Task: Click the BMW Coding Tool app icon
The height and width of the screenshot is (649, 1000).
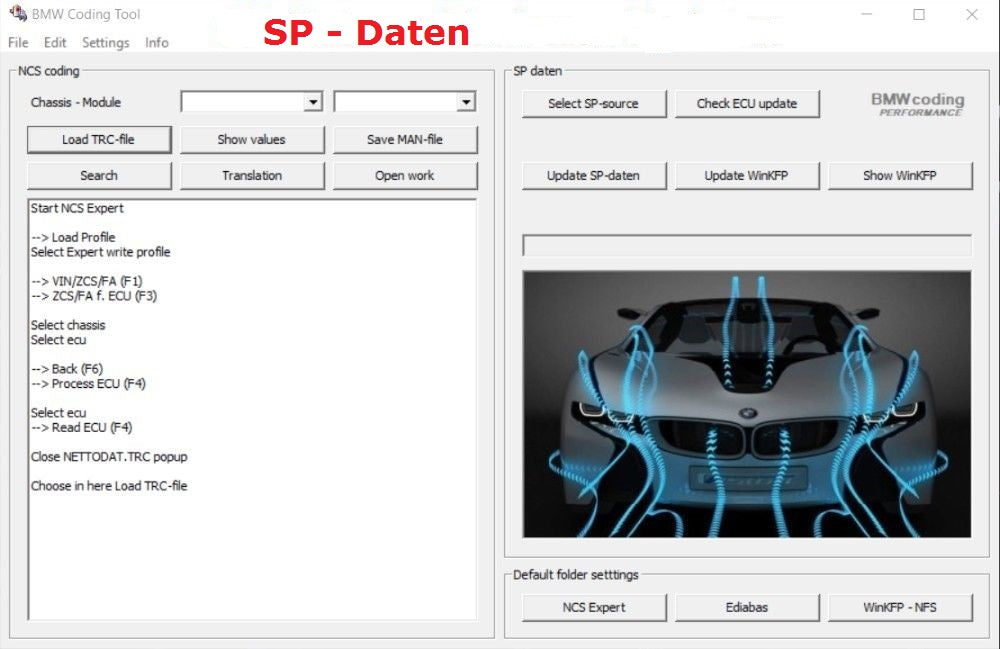Action: 18,13
